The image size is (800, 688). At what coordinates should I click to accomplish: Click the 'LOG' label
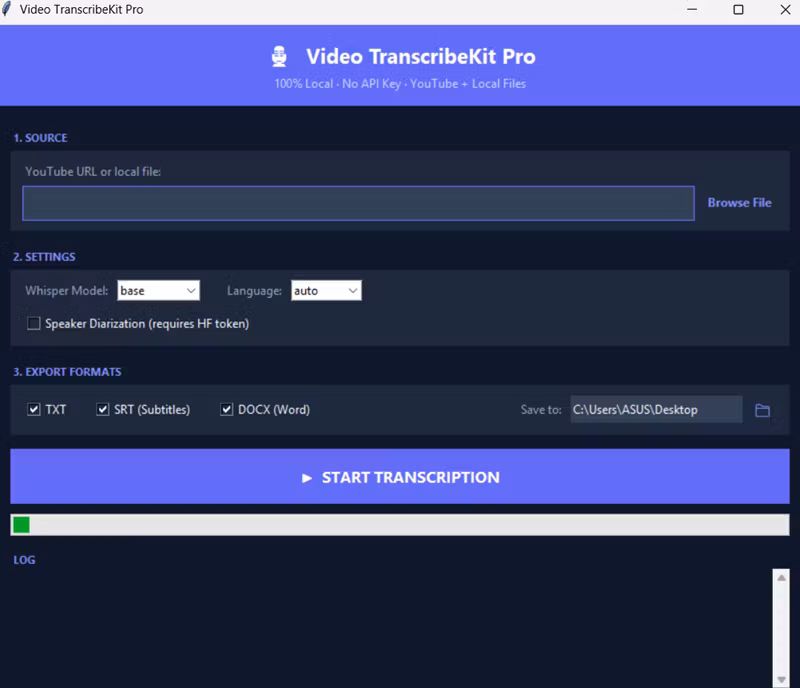[24, 560]
